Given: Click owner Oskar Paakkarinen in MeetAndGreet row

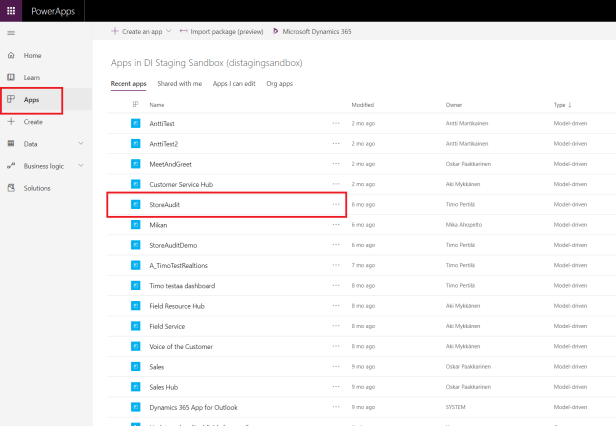Looking at the screenshot, I should (x=468, y=164).
